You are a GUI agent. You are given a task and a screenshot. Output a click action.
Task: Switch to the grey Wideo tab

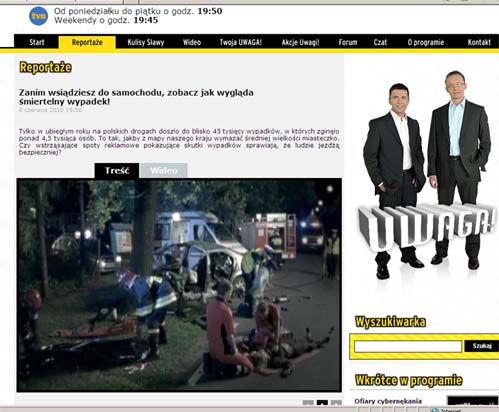[164, 170]
